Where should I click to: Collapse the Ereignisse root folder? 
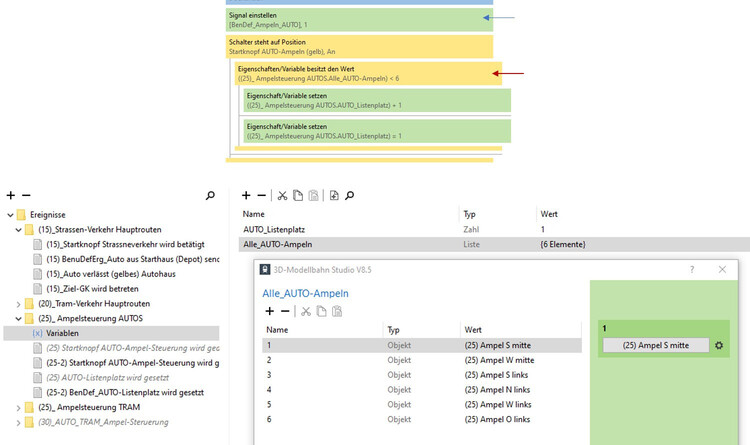(8, 215)
